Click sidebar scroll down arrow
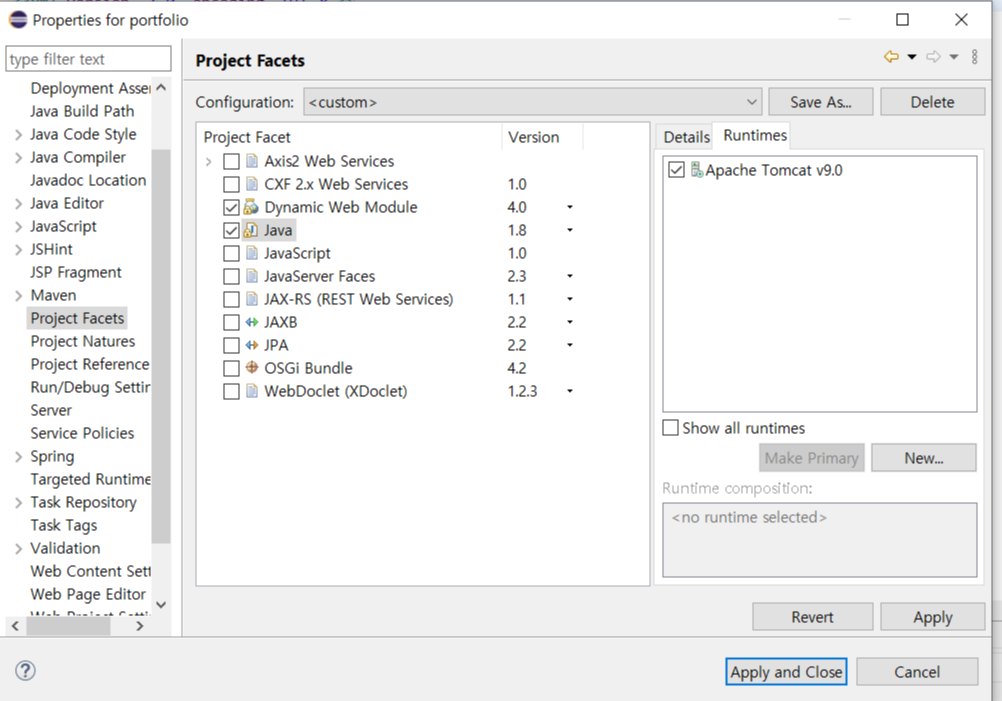 coord(161,605)
